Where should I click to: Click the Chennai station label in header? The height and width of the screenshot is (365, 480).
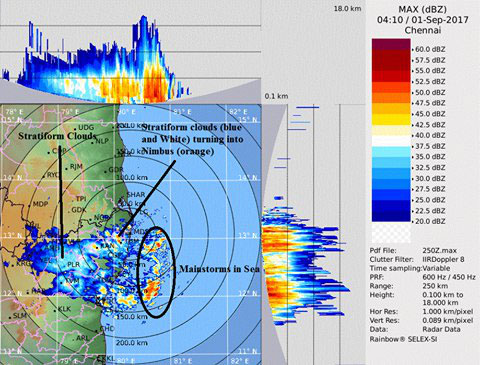[423, 30]
